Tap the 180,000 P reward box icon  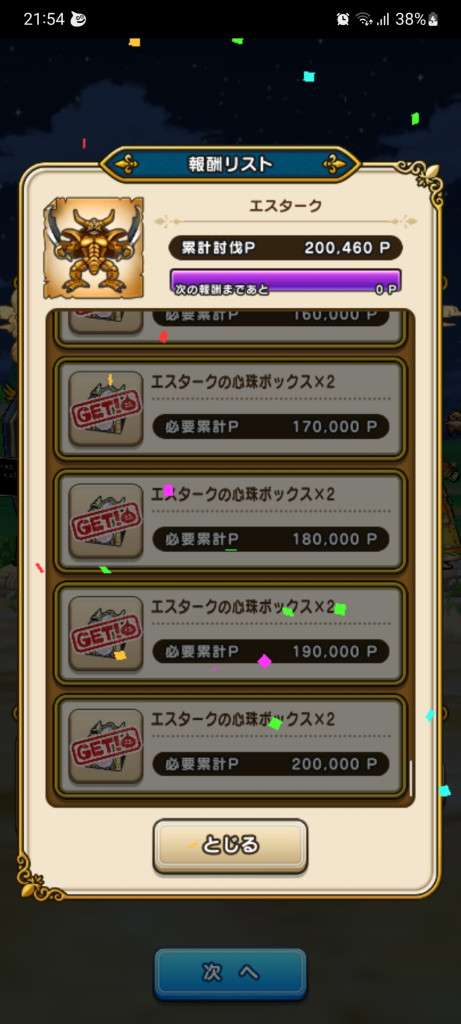pos(106,520)
